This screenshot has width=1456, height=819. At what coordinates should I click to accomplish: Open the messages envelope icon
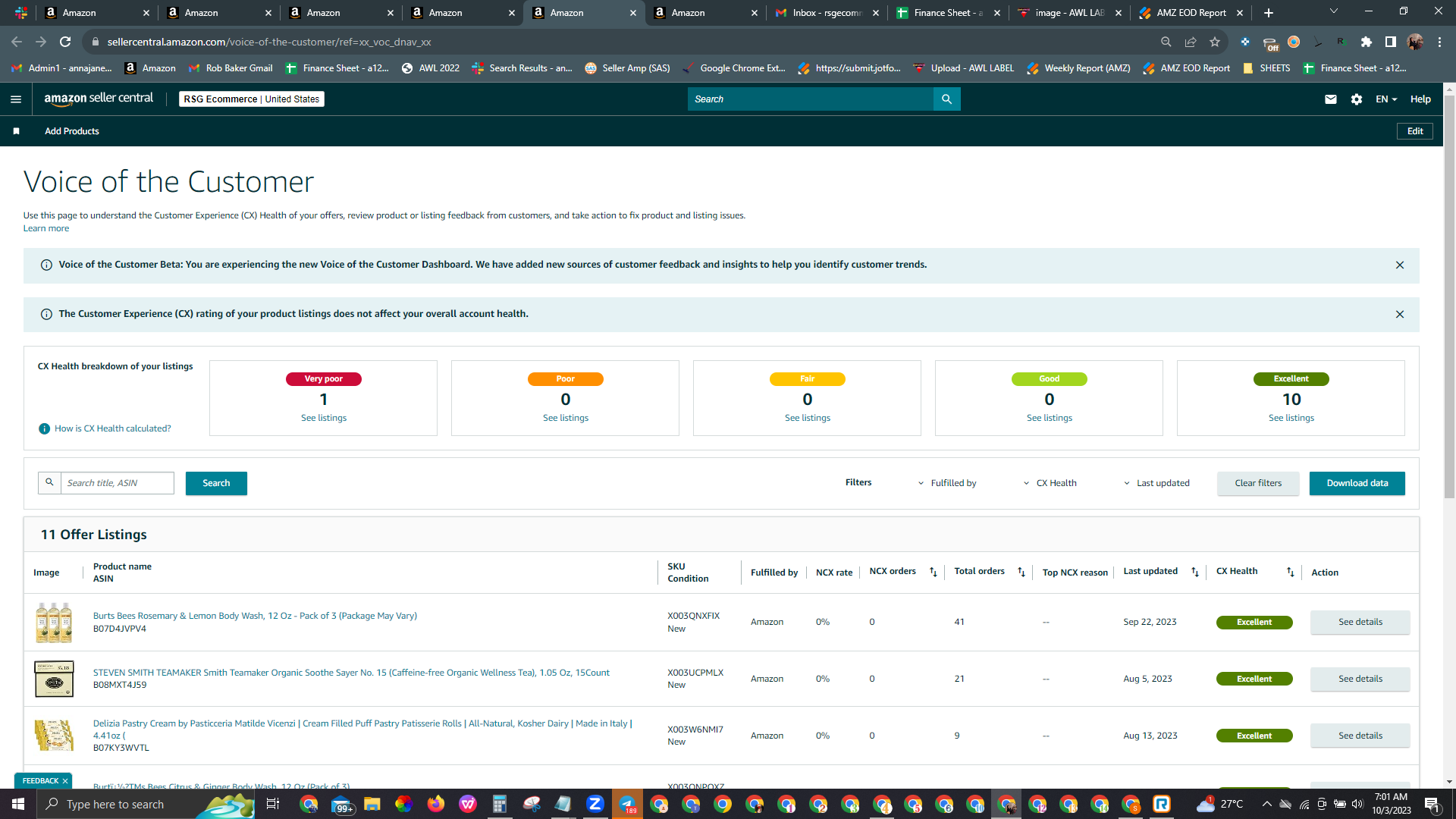point(1330,99)
